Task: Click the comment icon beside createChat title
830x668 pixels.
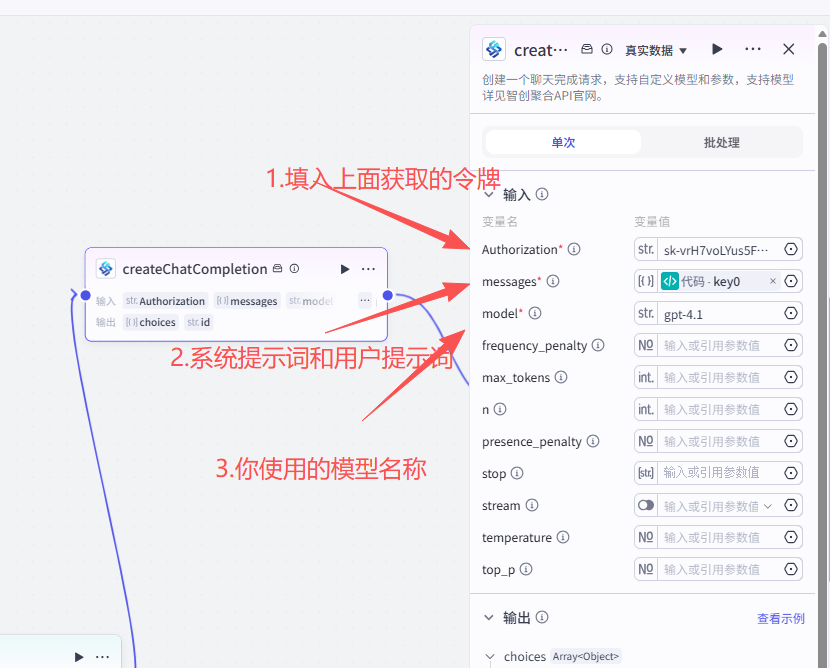Action: [586, 48]
